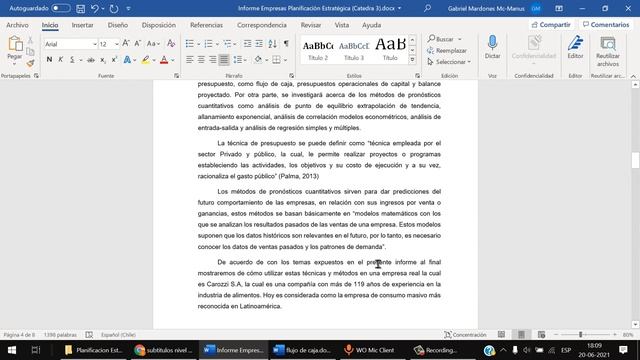The width and height of the screenshot is (640, 360).
Task: Open the Editor proofing tool
Action: coord(575,48)
